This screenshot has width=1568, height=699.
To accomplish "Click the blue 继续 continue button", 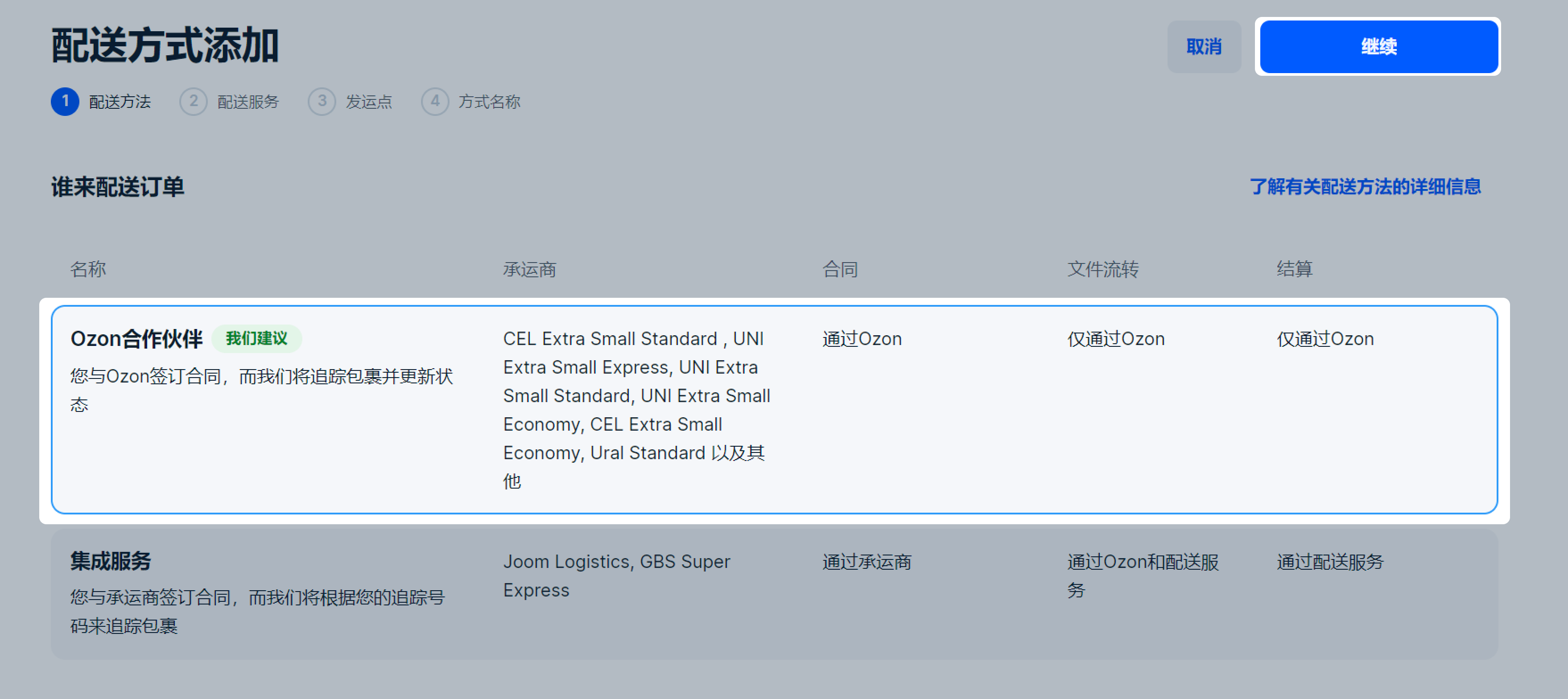I will tap(1378, 47).
